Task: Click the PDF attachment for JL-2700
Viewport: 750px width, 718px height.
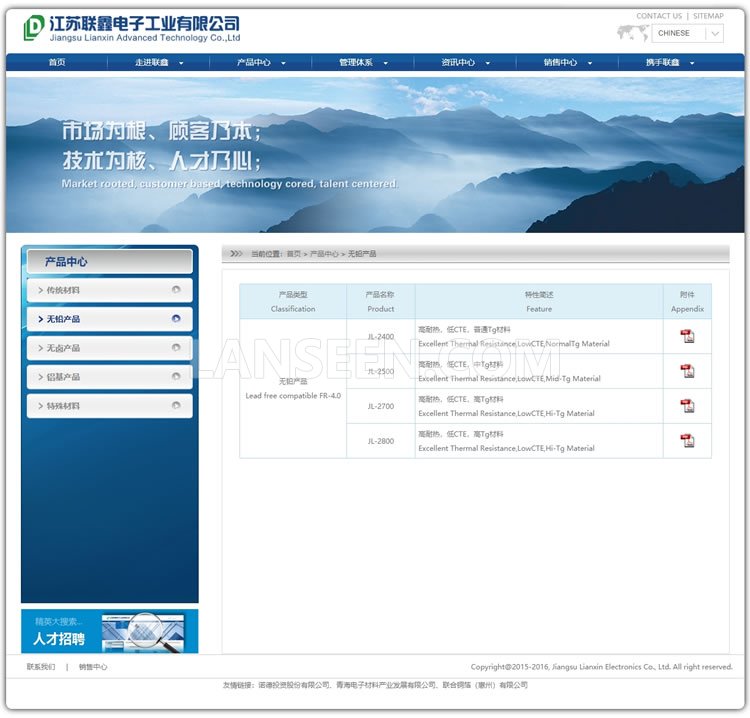Action: (687, 406)
